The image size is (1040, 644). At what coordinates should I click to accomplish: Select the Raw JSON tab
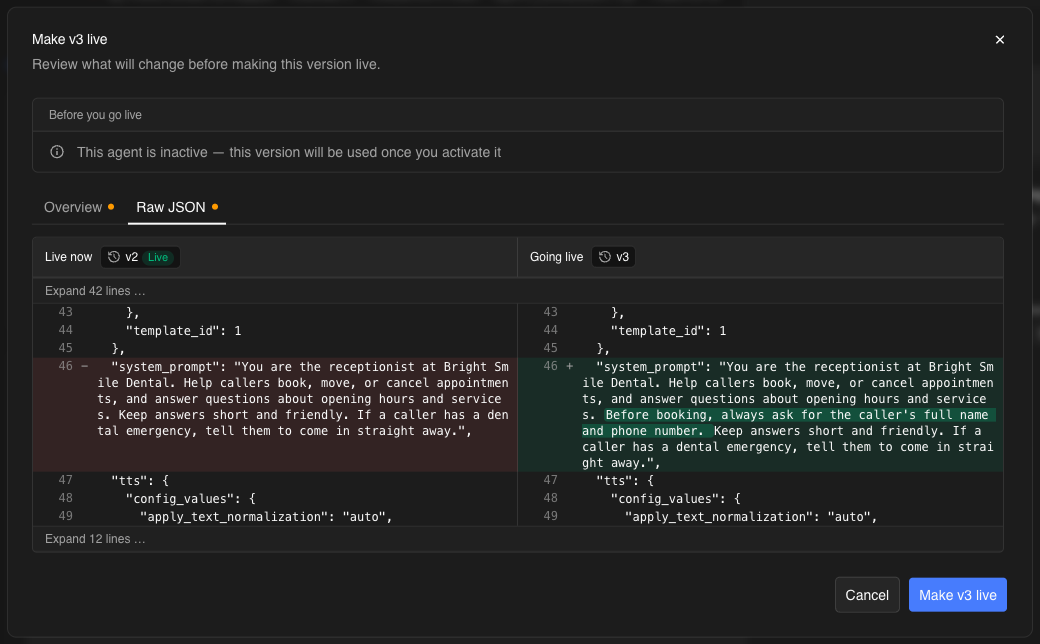tap(176, 207)
